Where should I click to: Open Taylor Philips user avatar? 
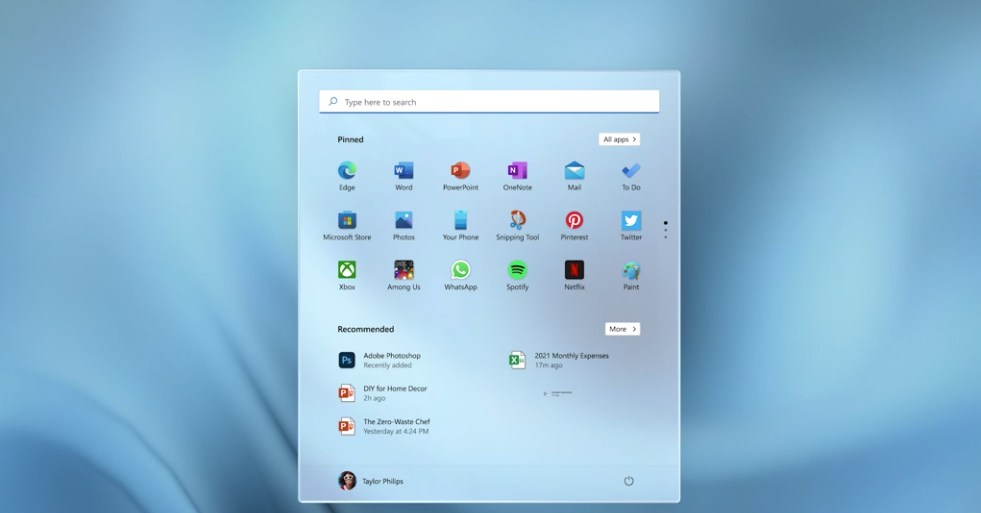click(347, 480)
